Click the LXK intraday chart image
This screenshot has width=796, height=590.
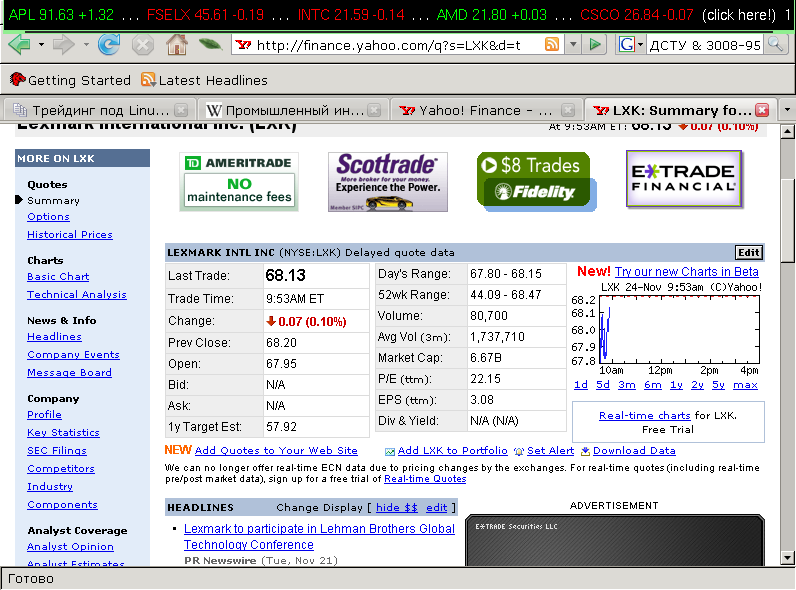(x=668, y=329)
